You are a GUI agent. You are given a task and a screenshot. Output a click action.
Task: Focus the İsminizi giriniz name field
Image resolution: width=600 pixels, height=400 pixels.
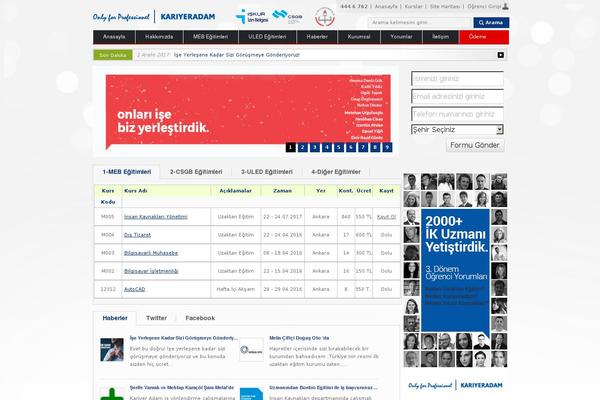[457, 79]
